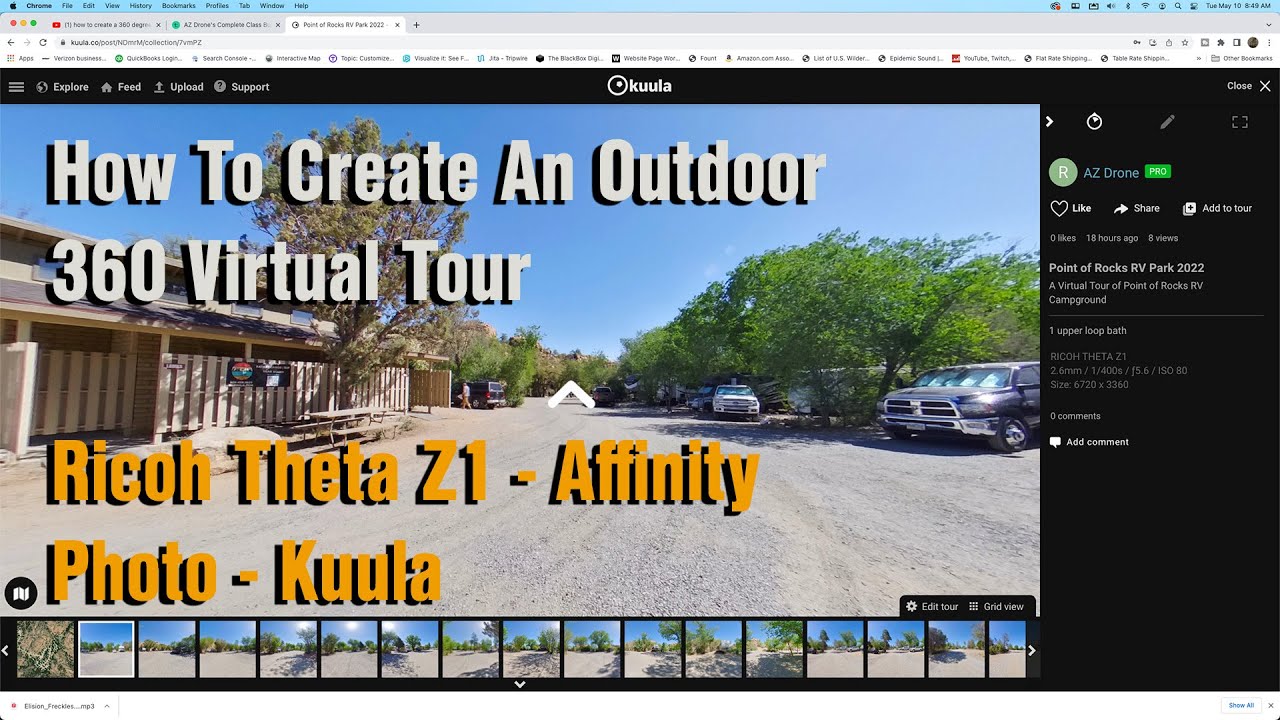The image size is (1280, 720).
Task: Open the Kuula hamburger menu
Action: (16, 87)
